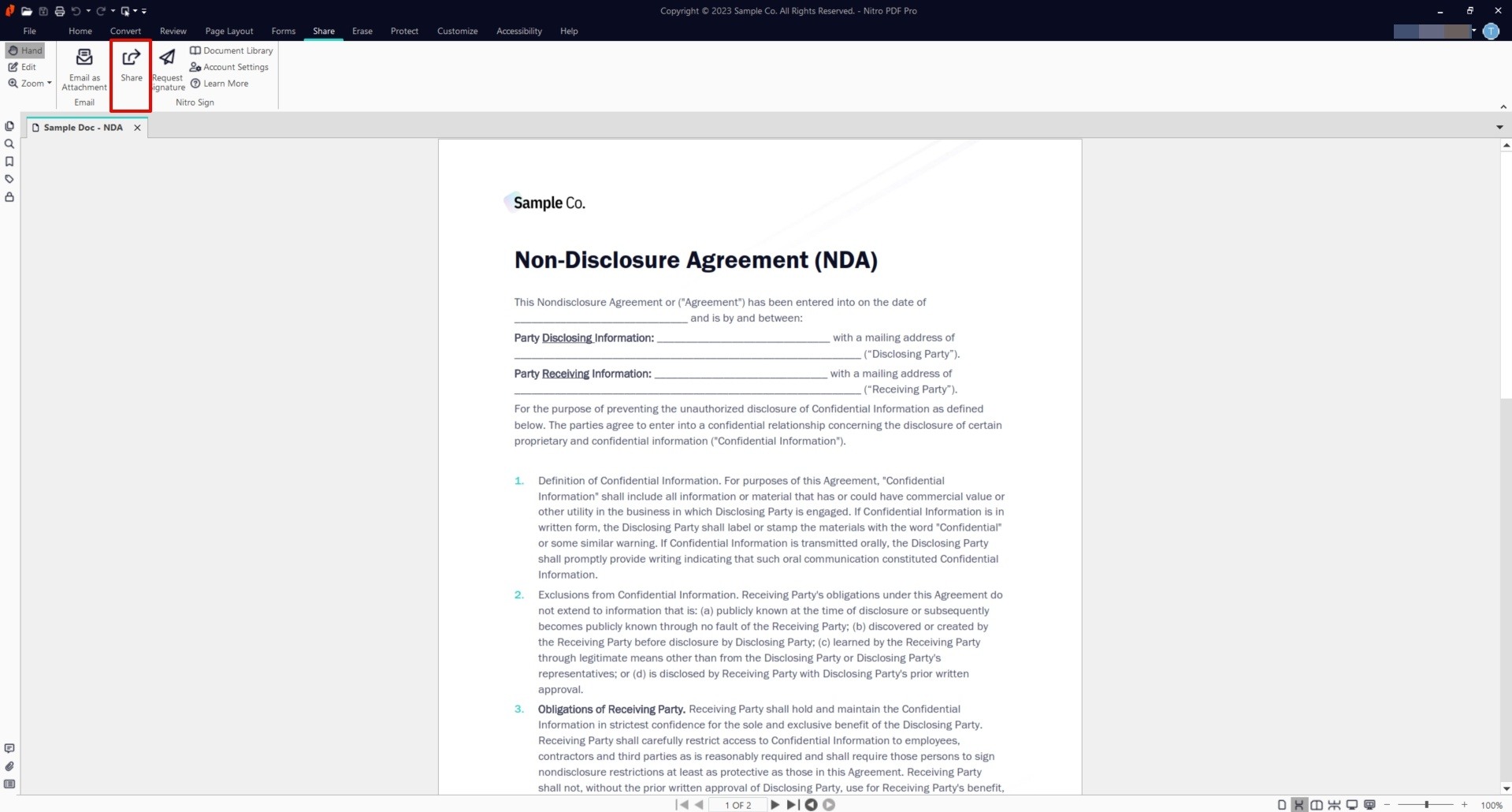The image size is (1512, 812).
Task: Open the Comments panel at bottom left
Action: 9,748
